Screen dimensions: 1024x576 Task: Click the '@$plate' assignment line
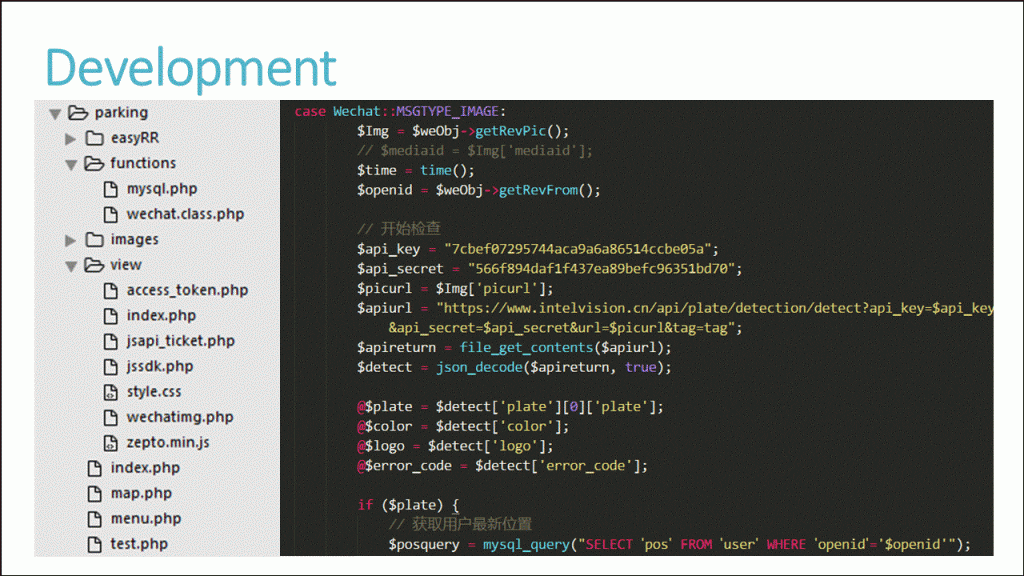point(510,407)
